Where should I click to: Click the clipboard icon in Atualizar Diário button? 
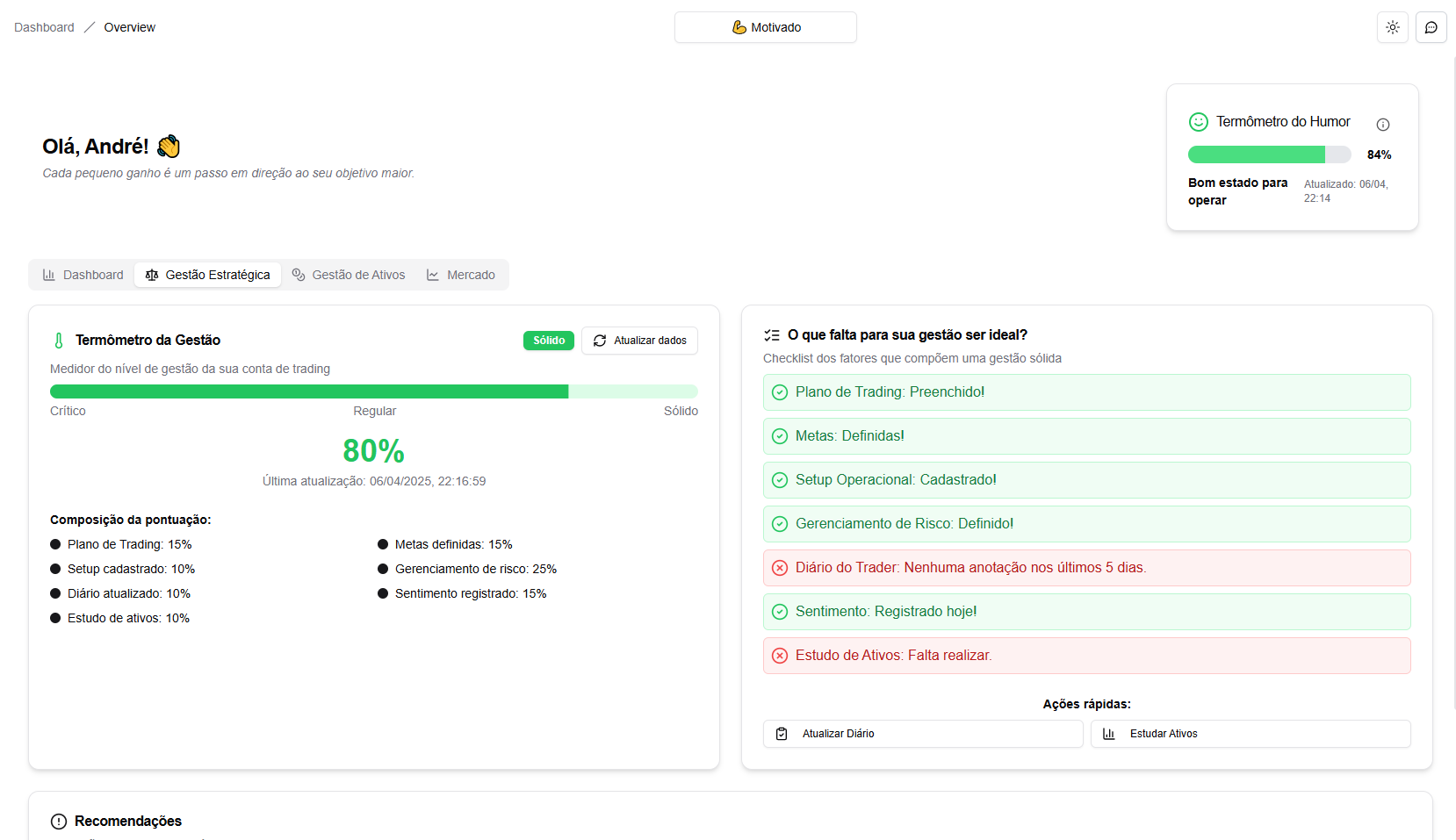point(782,734)
